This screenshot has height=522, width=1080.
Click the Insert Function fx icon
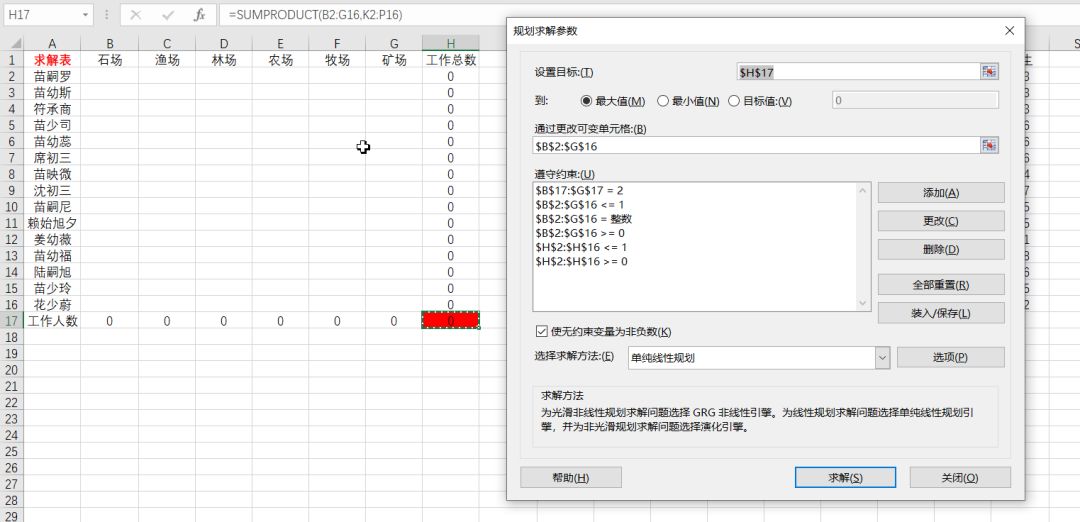point(199,14)
